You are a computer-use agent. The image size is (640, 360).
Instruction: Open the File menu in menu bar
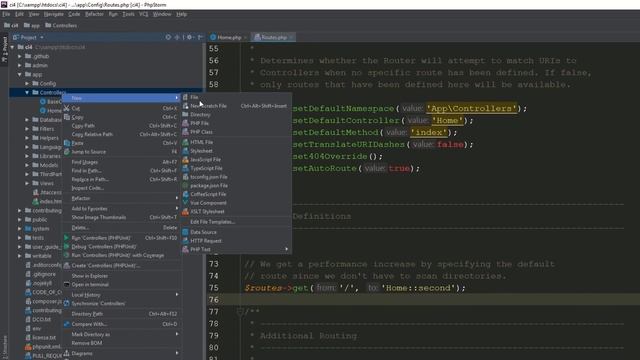6,14
